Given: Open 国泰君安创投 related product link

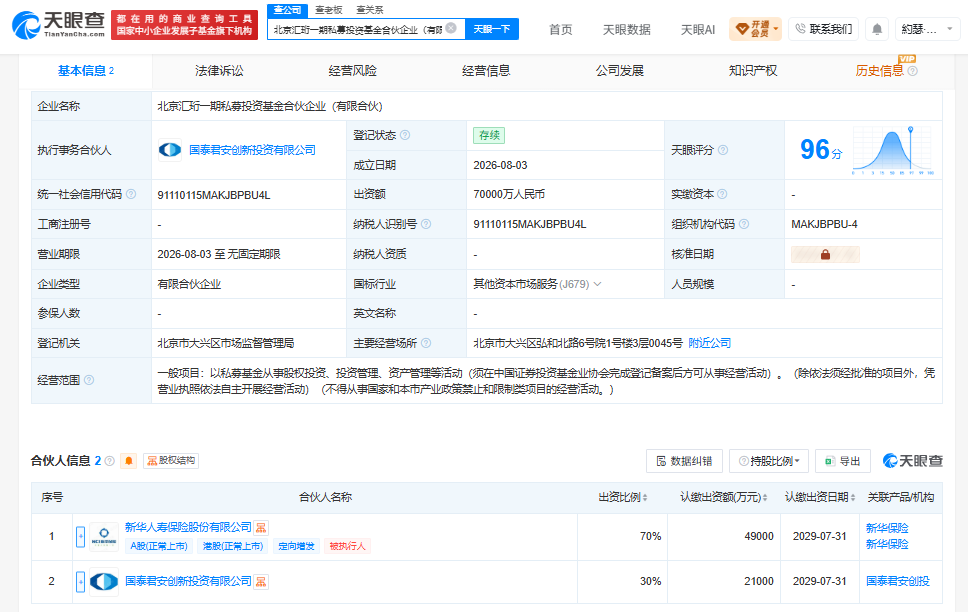Looking at the screenshot, I should point(898,581).
